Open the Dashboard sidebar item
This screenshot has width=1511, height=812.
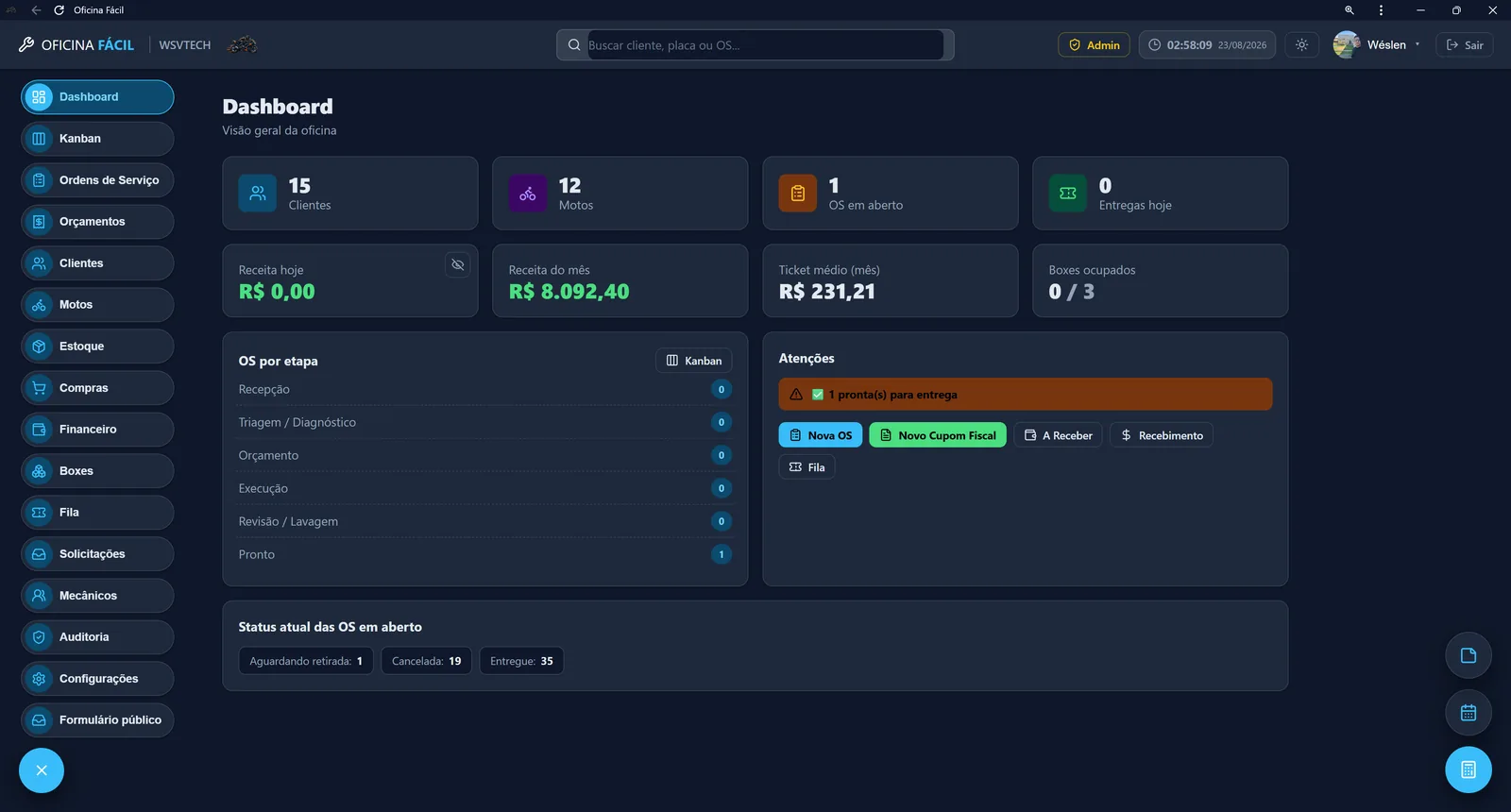pyautogui.click(x=97, y=97)
